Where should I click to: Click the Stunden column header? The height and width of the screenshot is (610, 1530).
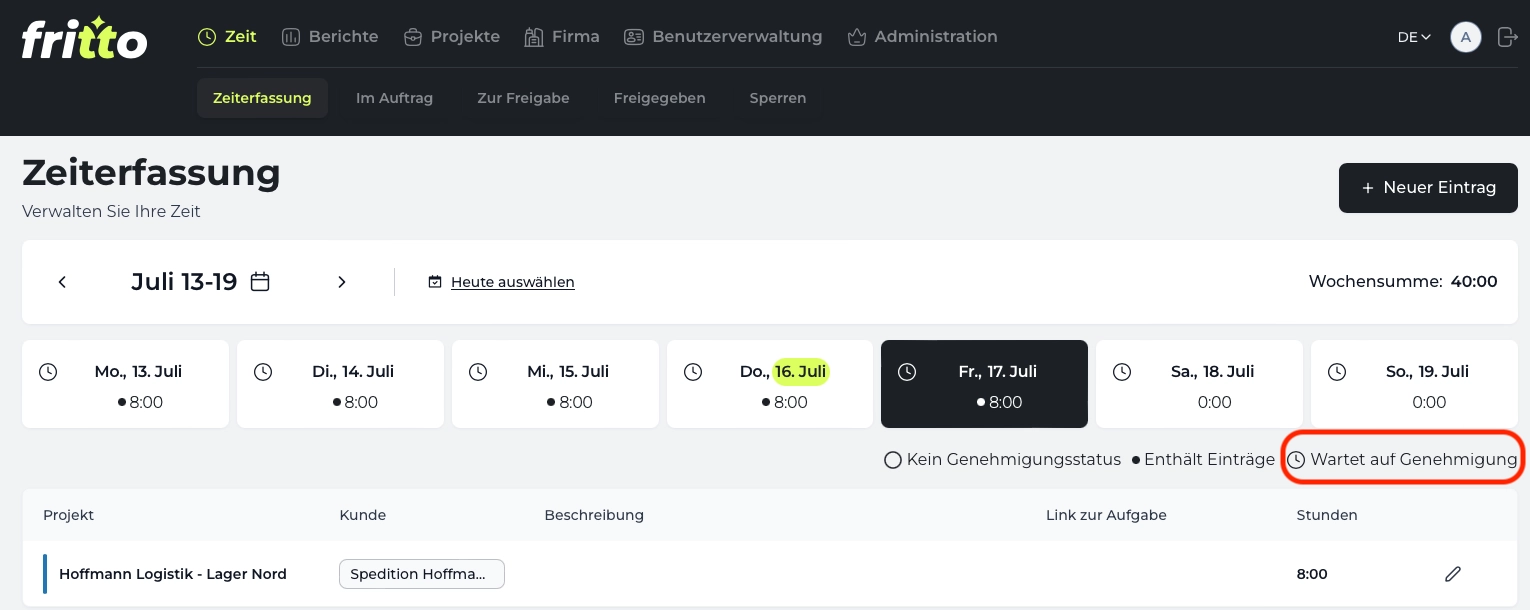coord(1327,515)
